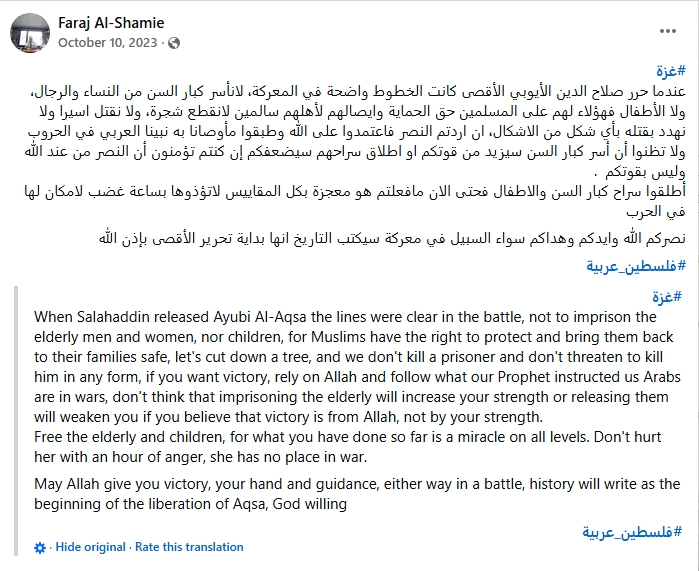Click the Hide original link
699x571 pixels.
90,548
